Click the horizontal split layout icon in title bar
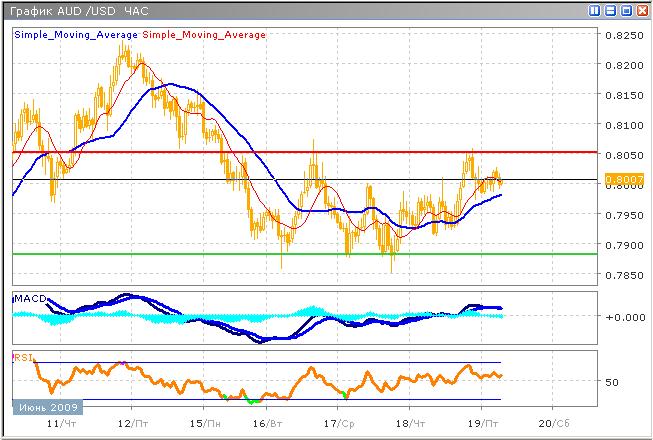The image size is (653, 440). click(x=611, y=10)
